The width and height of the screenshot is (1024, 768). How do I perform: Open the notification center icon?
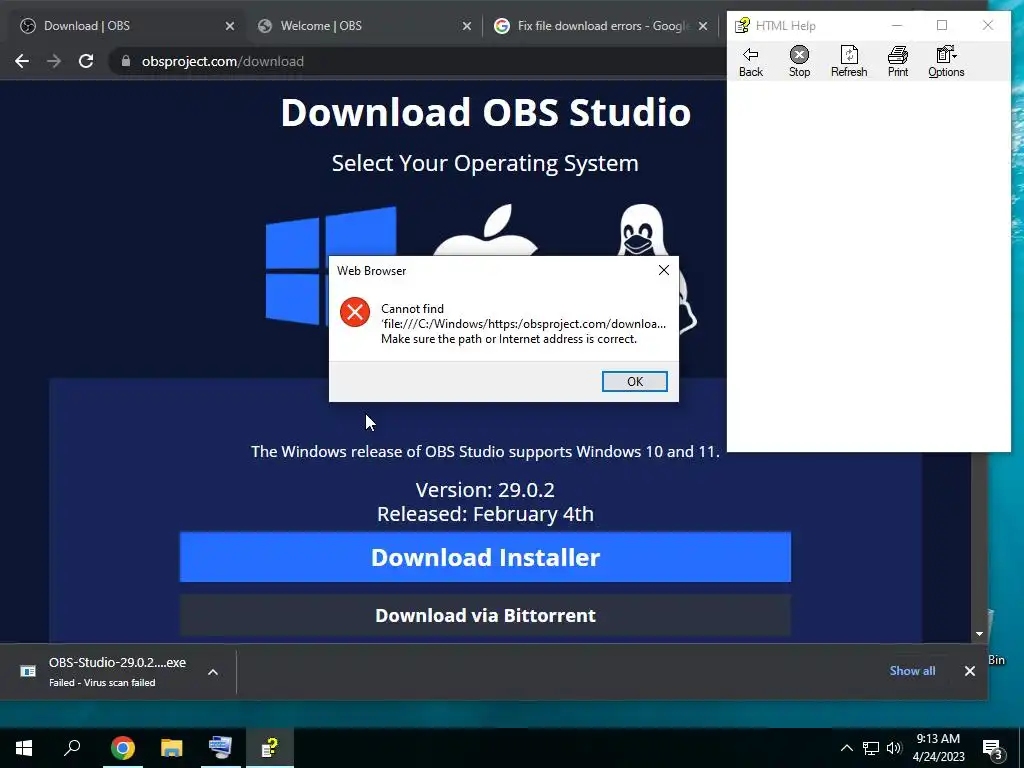point(993,748)
